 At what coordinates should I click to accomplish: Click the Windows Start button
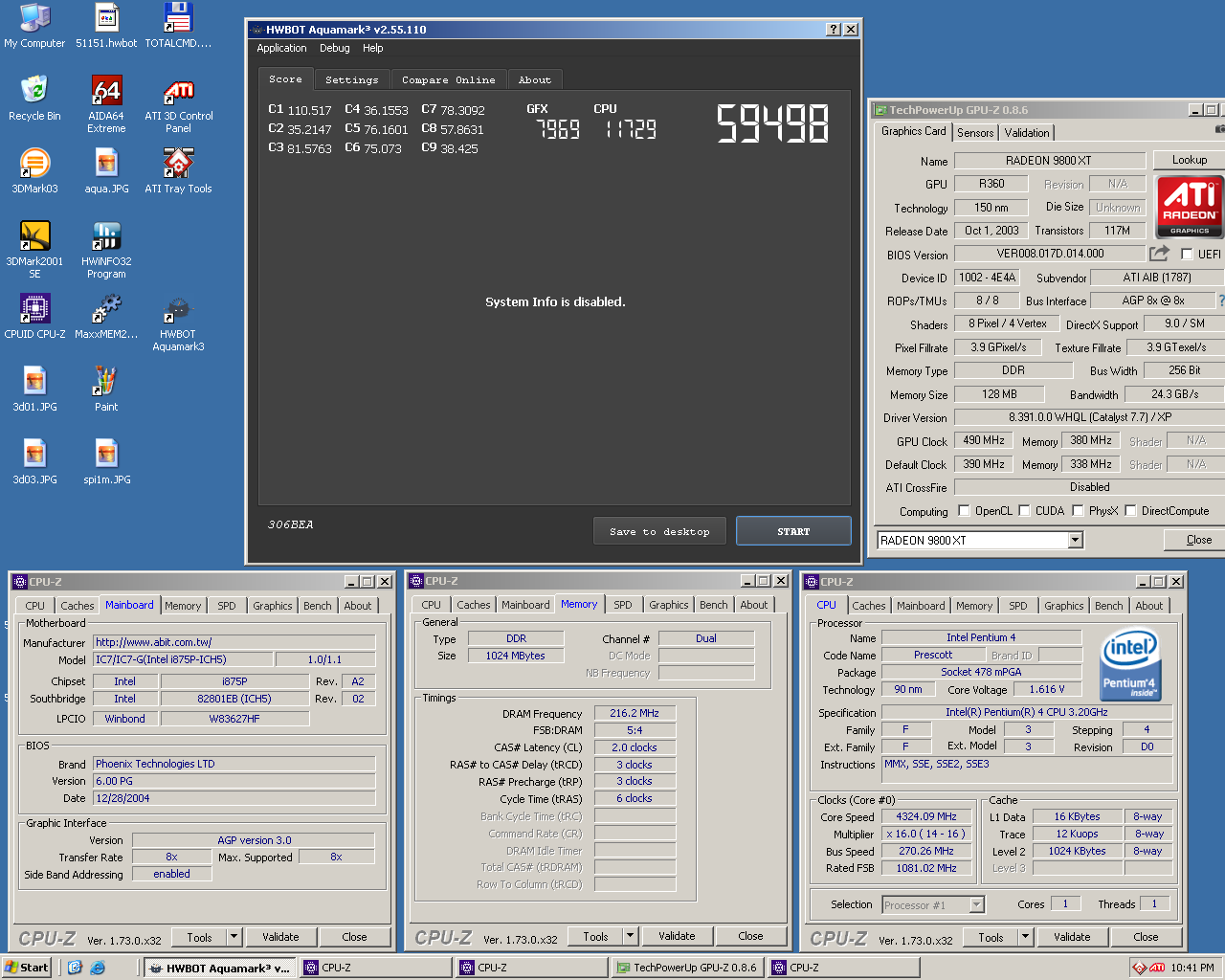(x=27, y=968)
